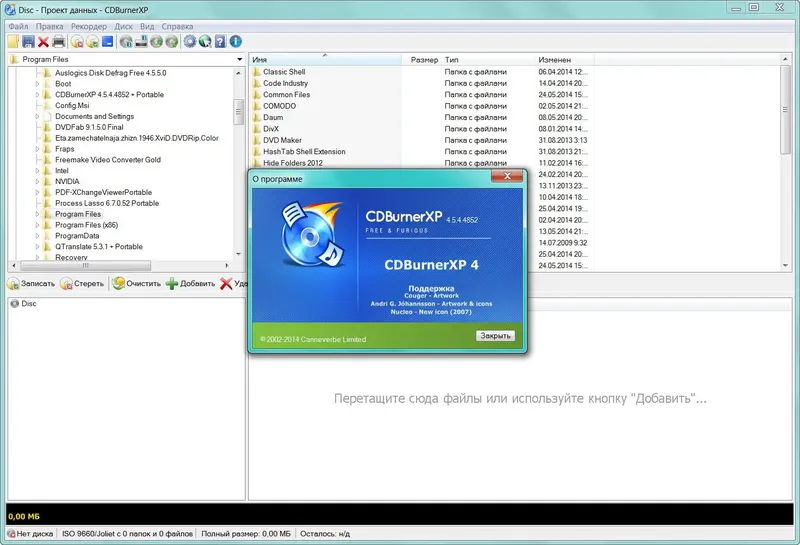Open disc information icon in toolbar
The width and height of the screenshot is (800, 545).
point(126,42)
